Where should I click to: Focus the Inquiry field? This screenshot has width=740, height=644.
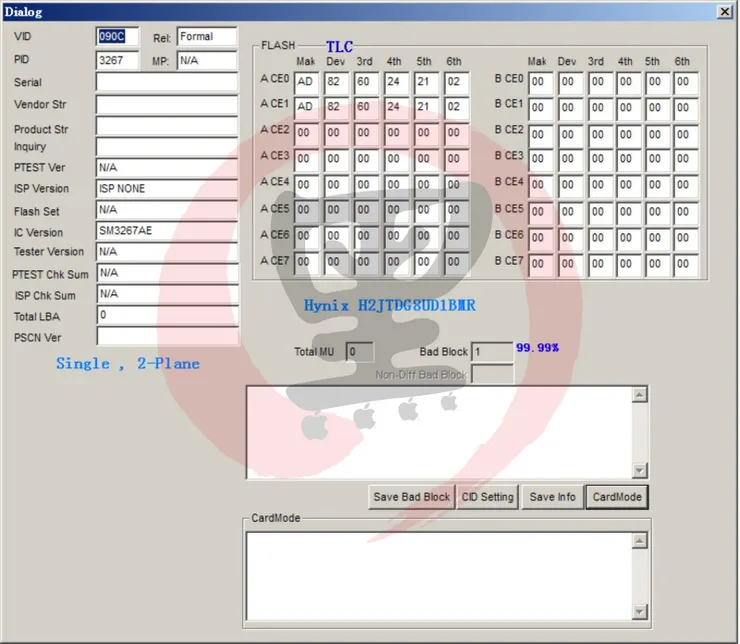167,147
